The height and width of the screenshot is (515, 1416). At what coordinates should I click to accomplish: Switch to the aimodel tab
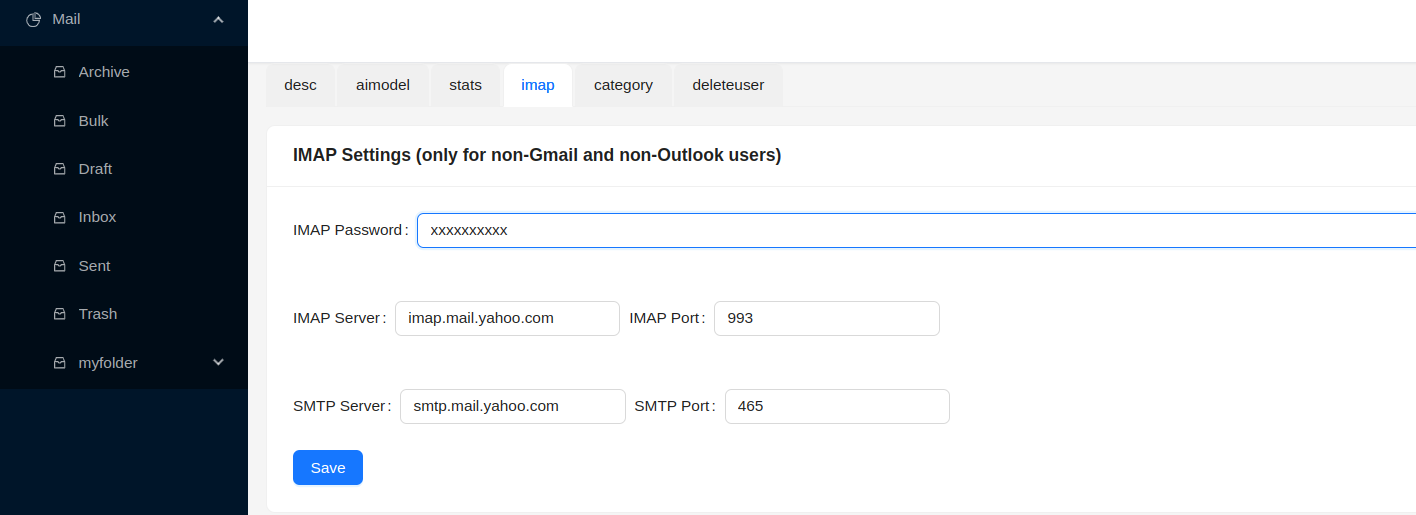[x=383, y=85]
